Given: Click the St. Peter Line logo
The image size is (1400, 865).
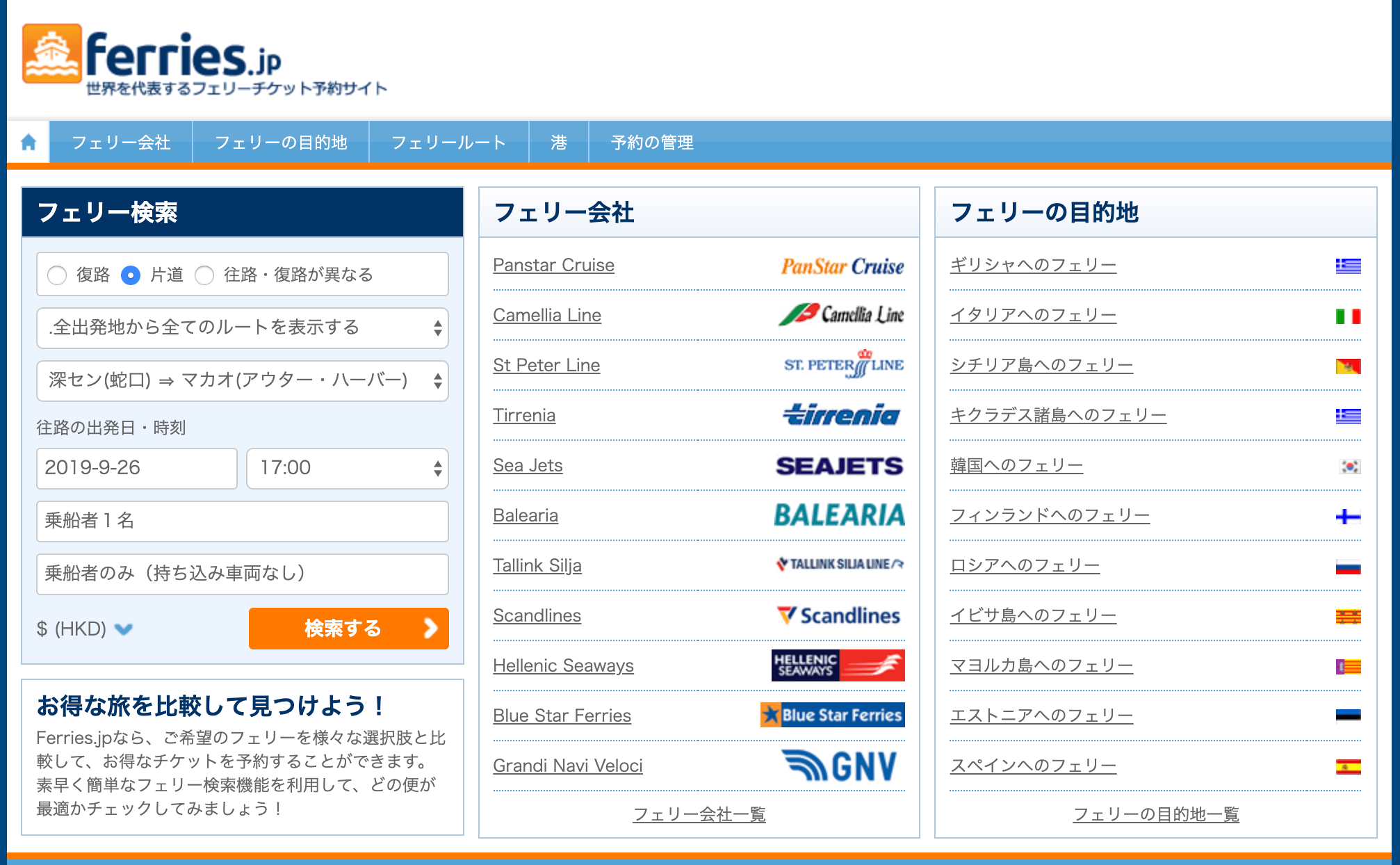Looking at the screenshot, I should [x=844, y=364].
